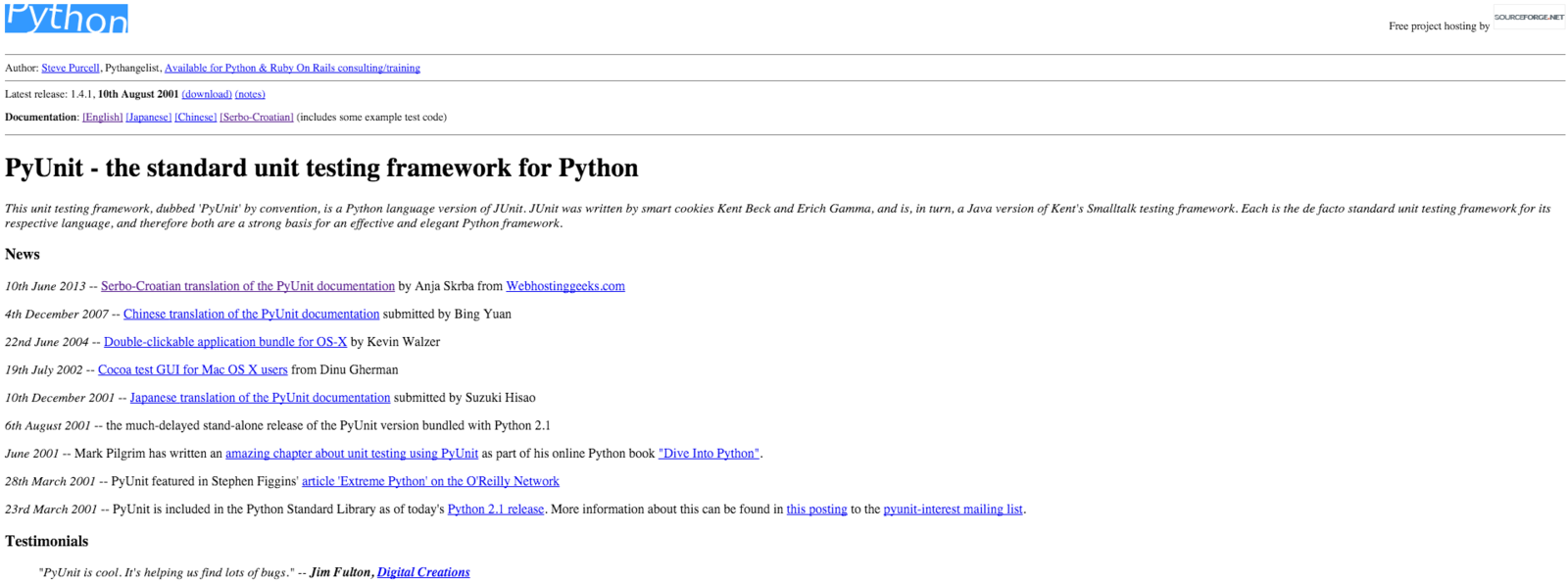Click 'by Kevin Walzer' text
This screenshot has width=1568, height=583.
pos(395,342)
